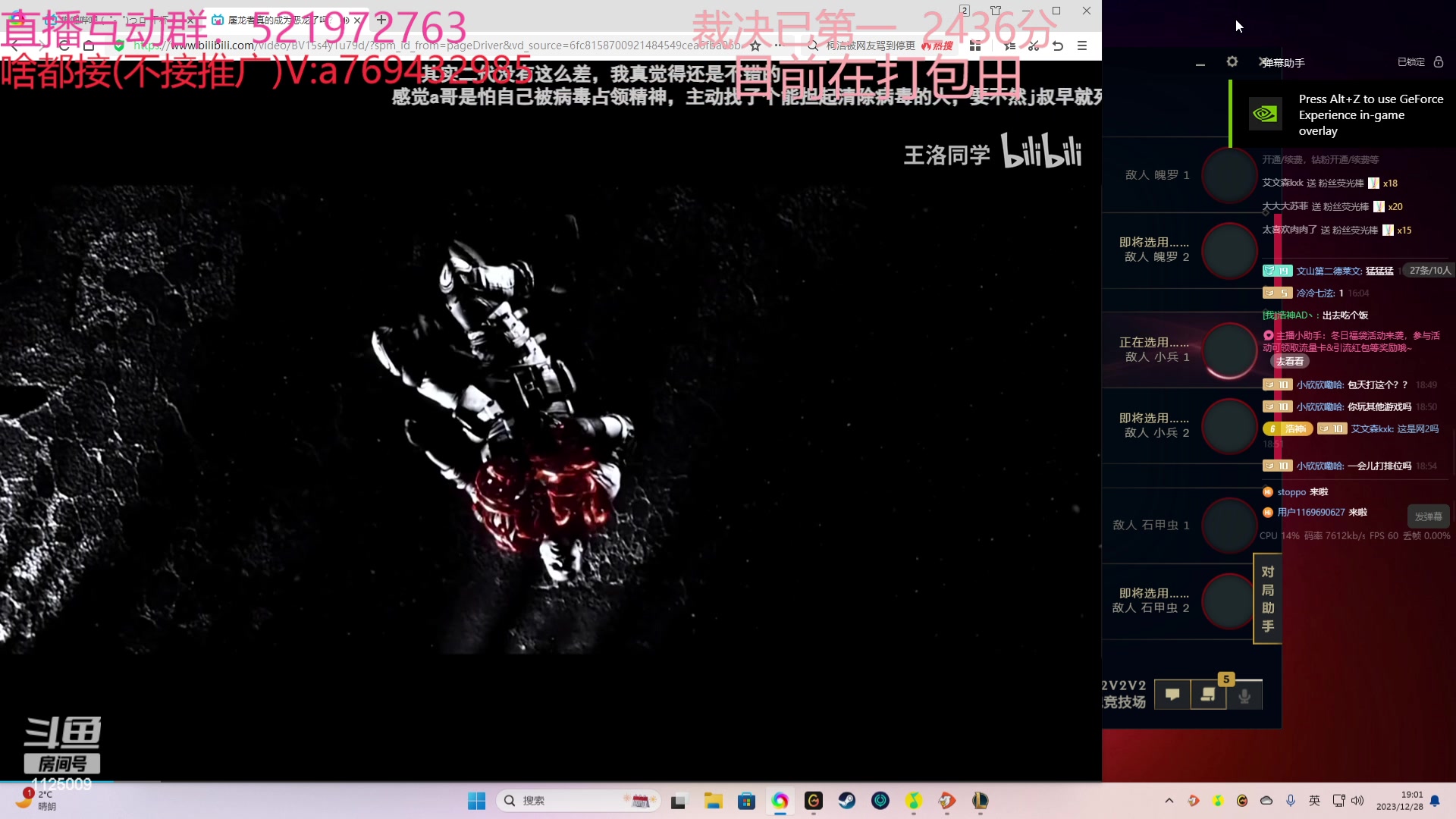Toggle the microphone in the game lobby

coord(1244,695)
